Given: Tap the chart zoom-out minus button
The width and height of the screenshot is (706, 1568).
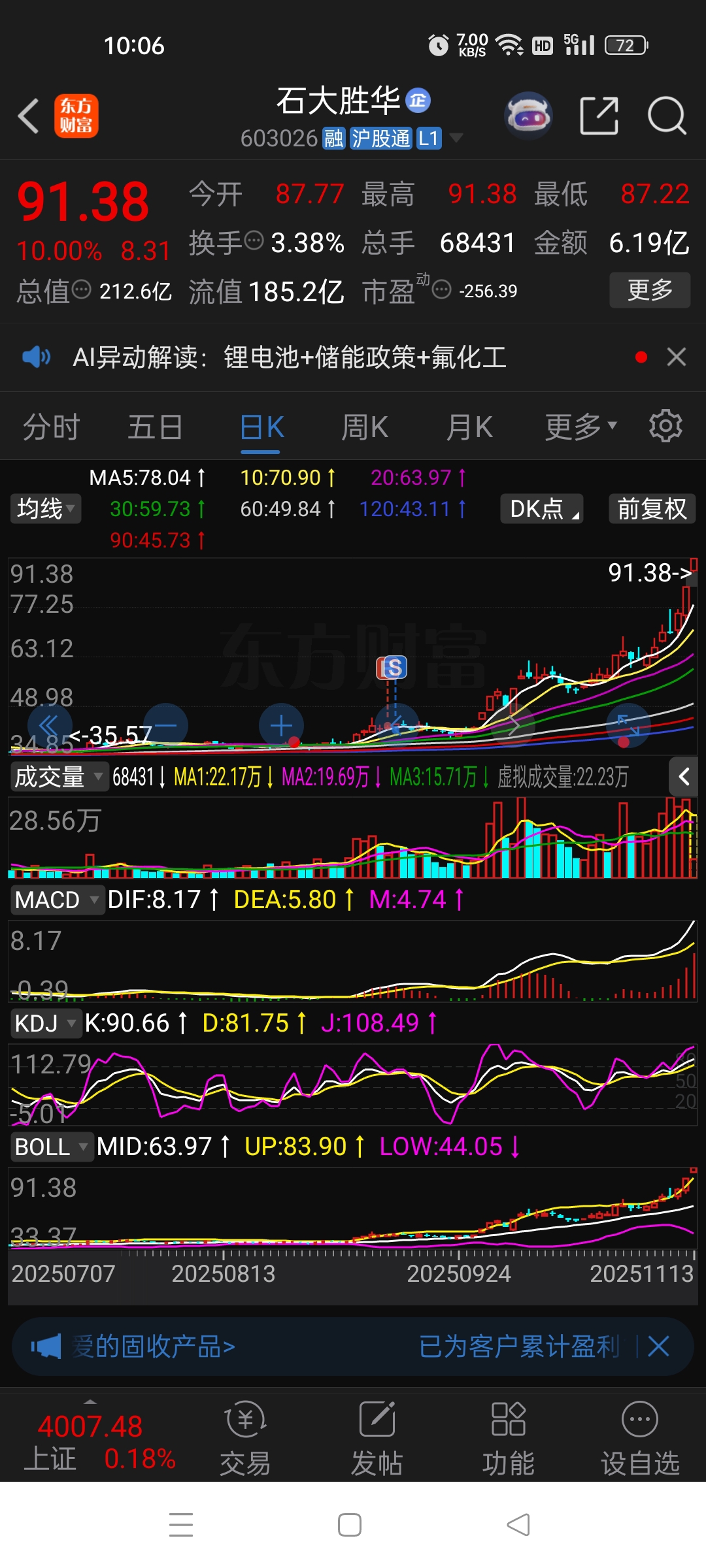Looking at the screenshot, I should coord(166,726).
